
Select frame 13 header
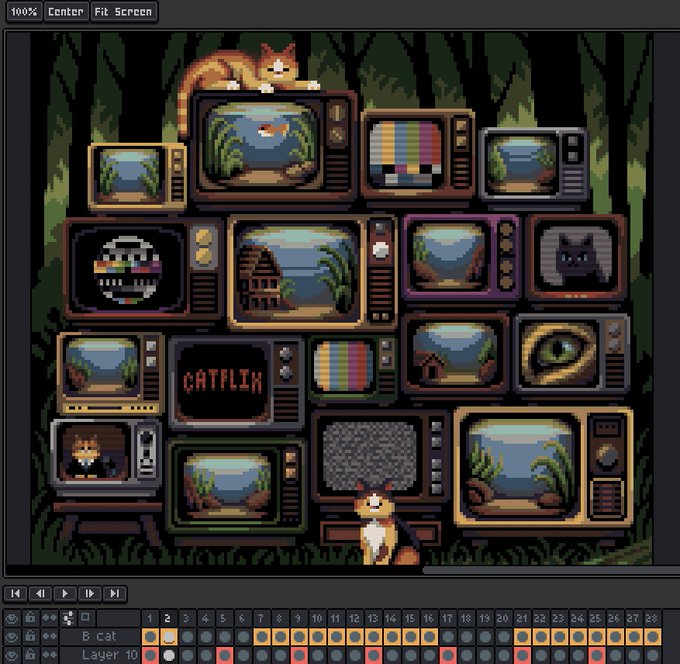coord(373,618)
